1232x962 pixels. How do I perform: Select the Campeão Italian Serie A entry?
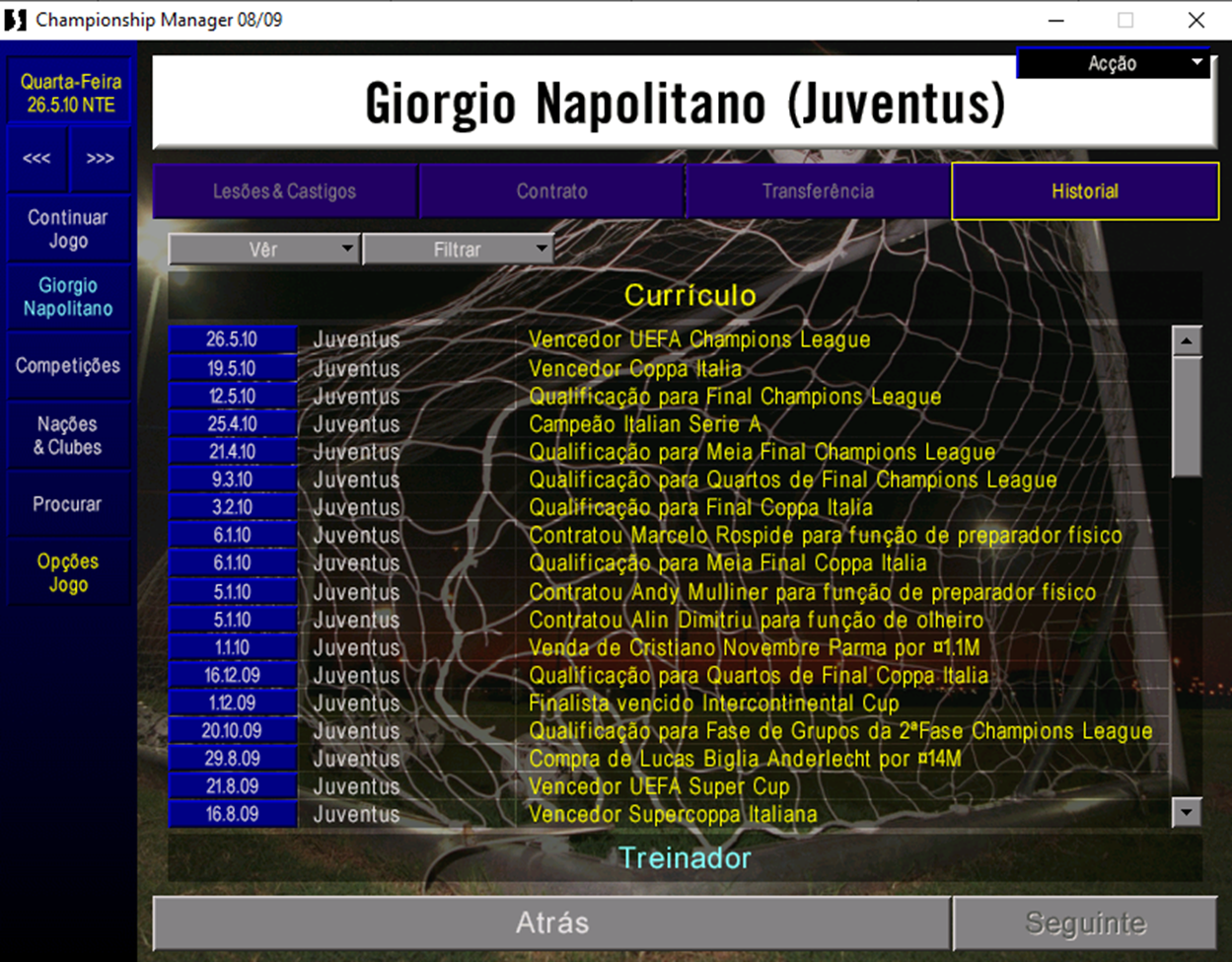(644, 423)
